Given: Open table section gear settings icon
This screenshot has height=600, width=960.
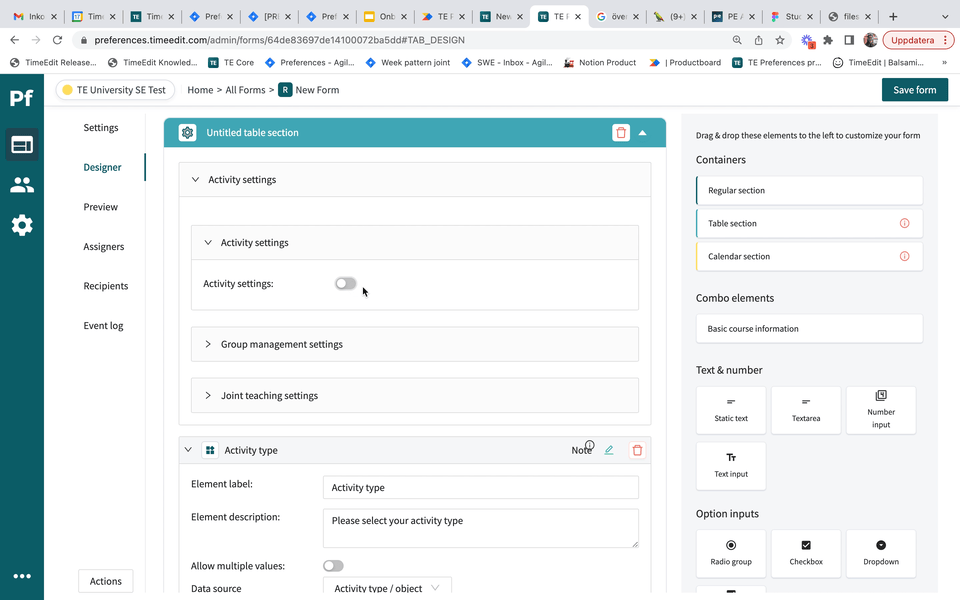Looking at the screenshot, I should [187, 132].
